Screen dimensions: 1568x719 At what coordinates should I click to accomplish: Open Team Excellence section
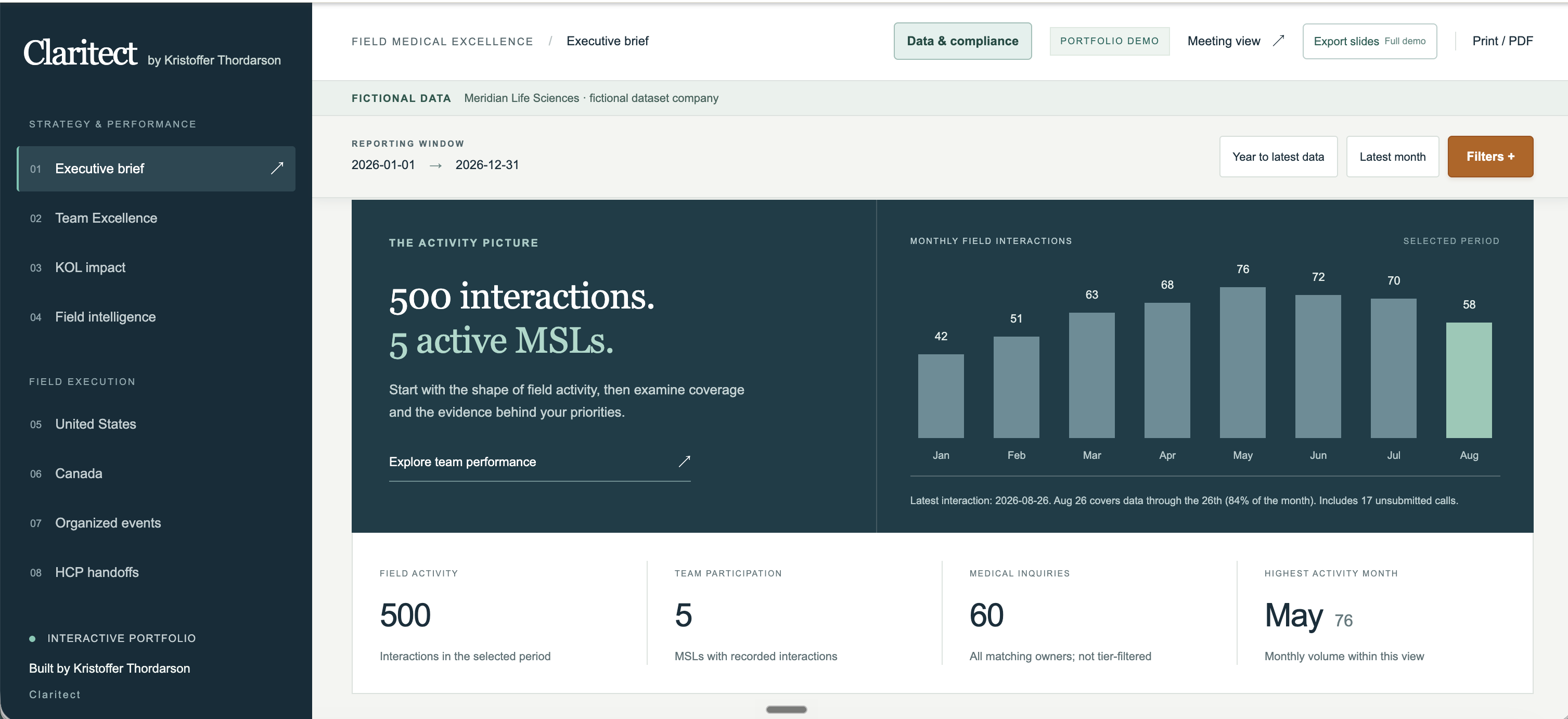(156, 218)
